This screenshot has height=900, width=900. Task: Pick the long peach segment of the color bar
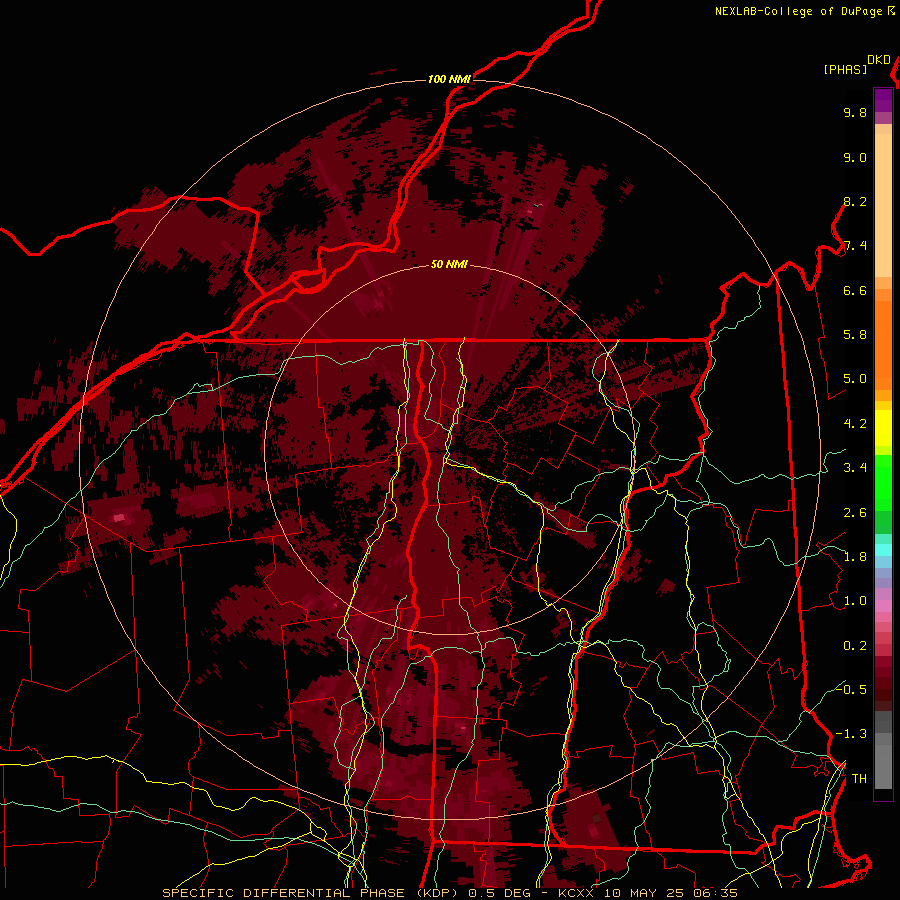point(883,206)
